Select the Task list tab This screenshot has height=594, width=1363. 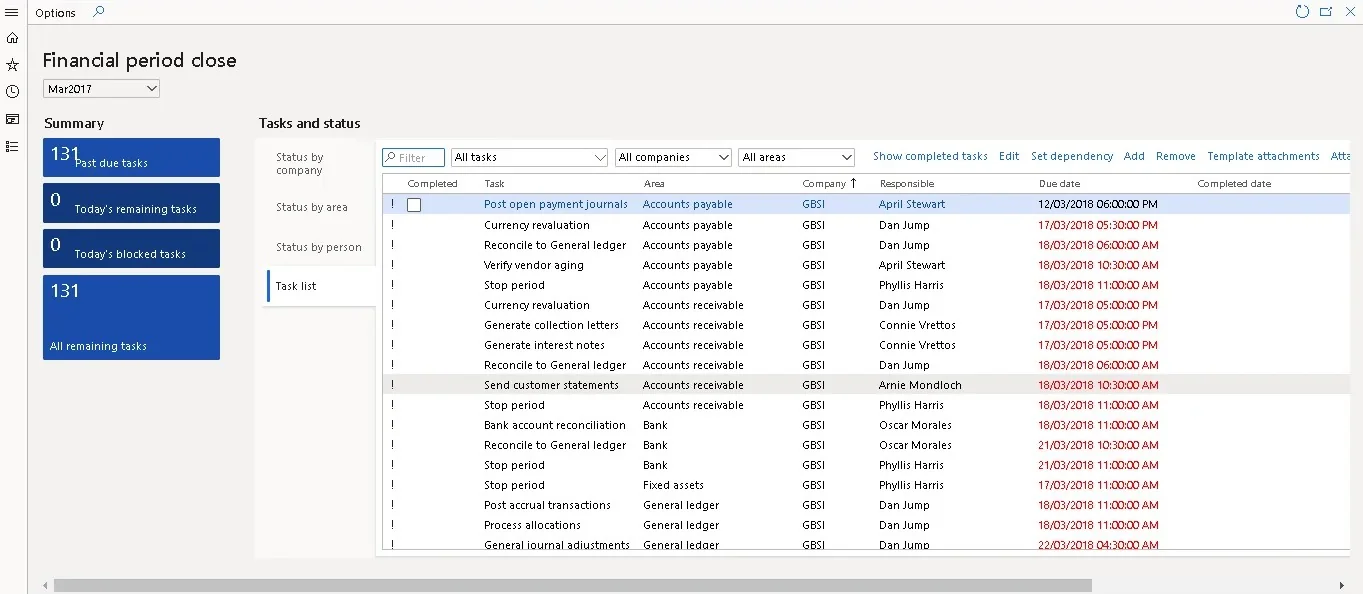tap(318, 286)
